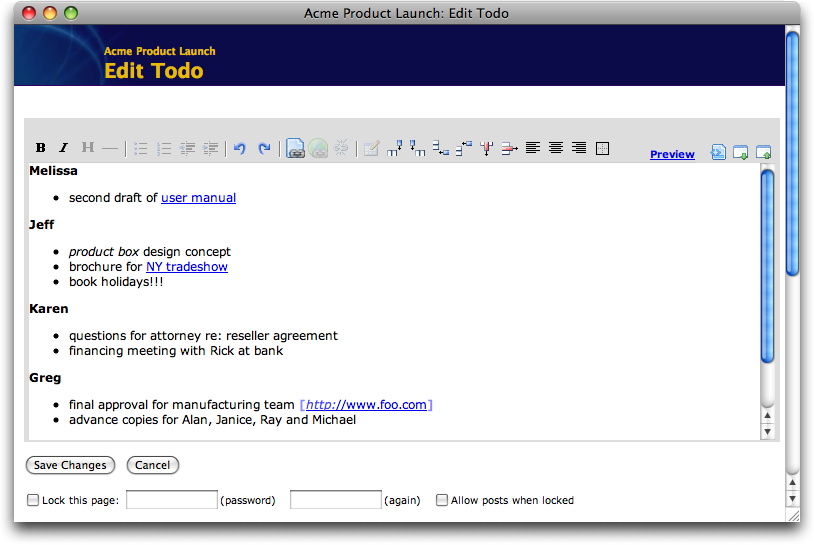The height and width of the screenshot is (545, 814).
Task: Delete the table column (red column icon)
Action: coord(486,148)
